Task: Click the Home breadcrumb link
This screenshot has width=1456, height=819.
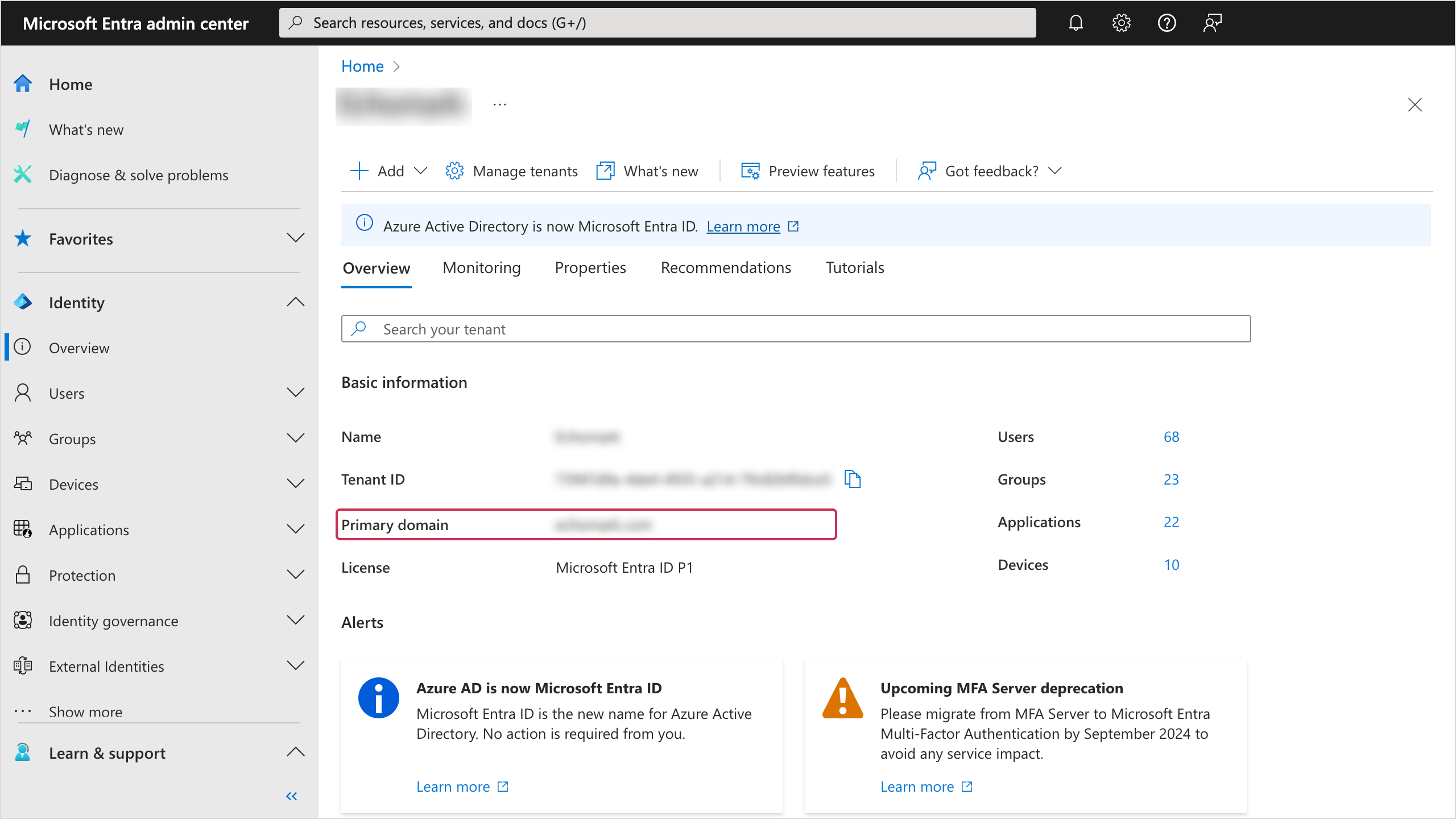Action: (362, 66)
